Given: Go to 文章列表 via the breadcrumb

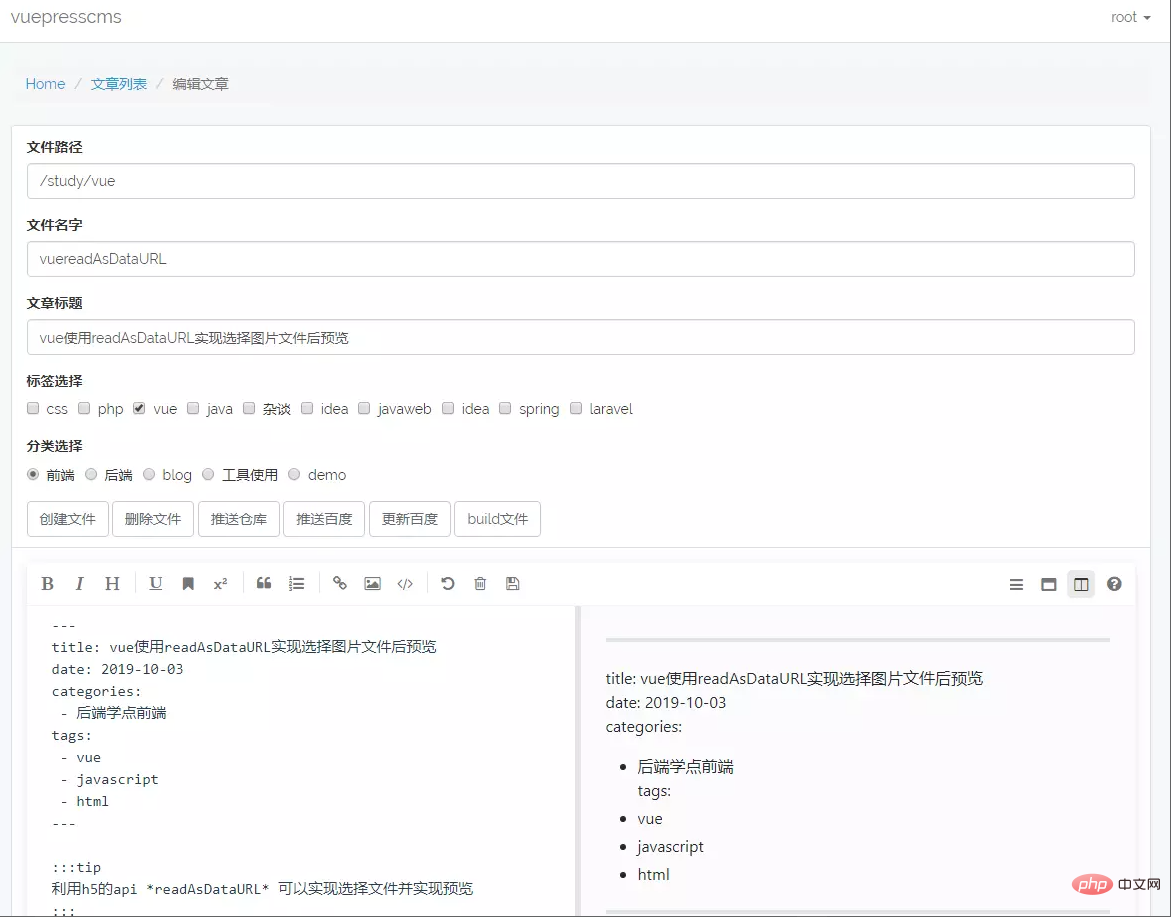Looking at the screenshot, I should [x=118, y=84].
